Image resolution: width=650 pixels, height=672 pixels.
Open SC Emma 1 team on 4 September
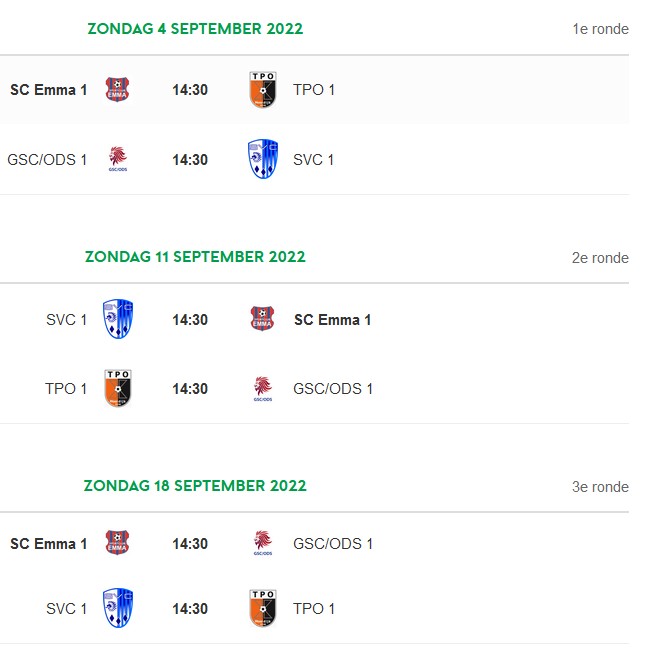pos(48,90)
